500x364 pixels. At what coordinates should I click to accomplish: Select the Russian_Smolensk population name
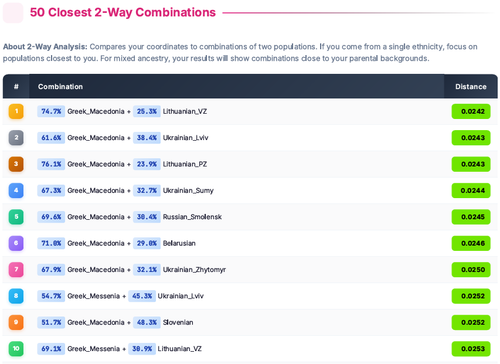point(192,217)
